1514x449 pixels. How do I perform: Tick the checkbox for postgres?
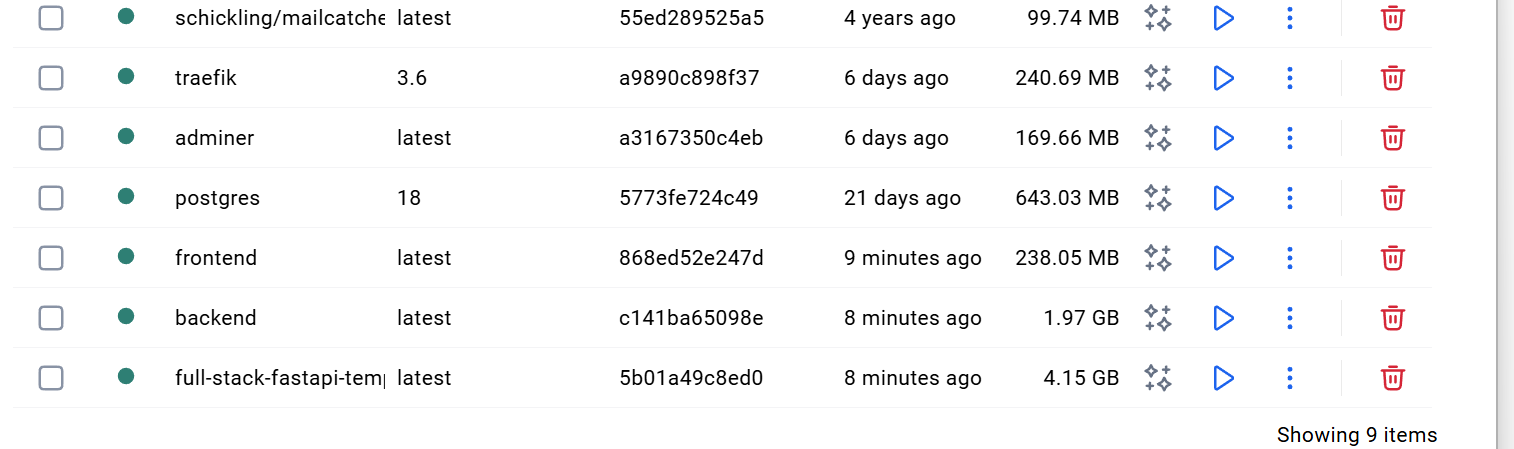coord(51,198)
